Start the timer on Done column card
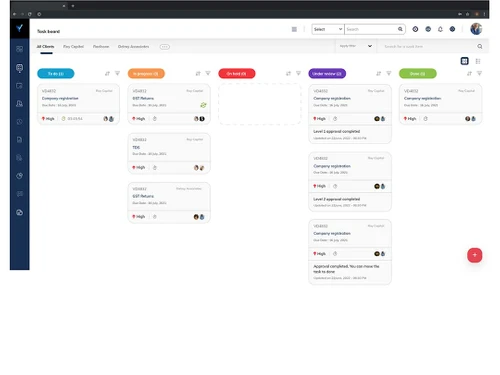Screen dimensions: 500x375 point(425,119)
